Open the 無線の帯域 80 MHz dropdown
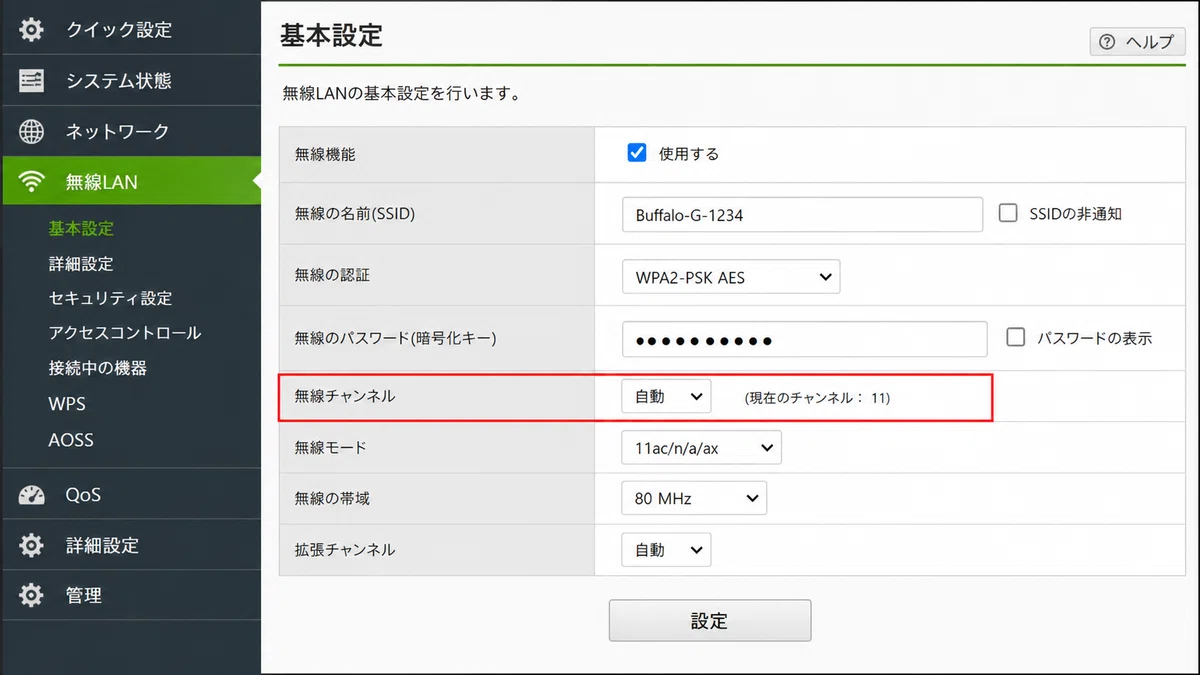Viewport: 1200px width, 675px height. (694, 498)
